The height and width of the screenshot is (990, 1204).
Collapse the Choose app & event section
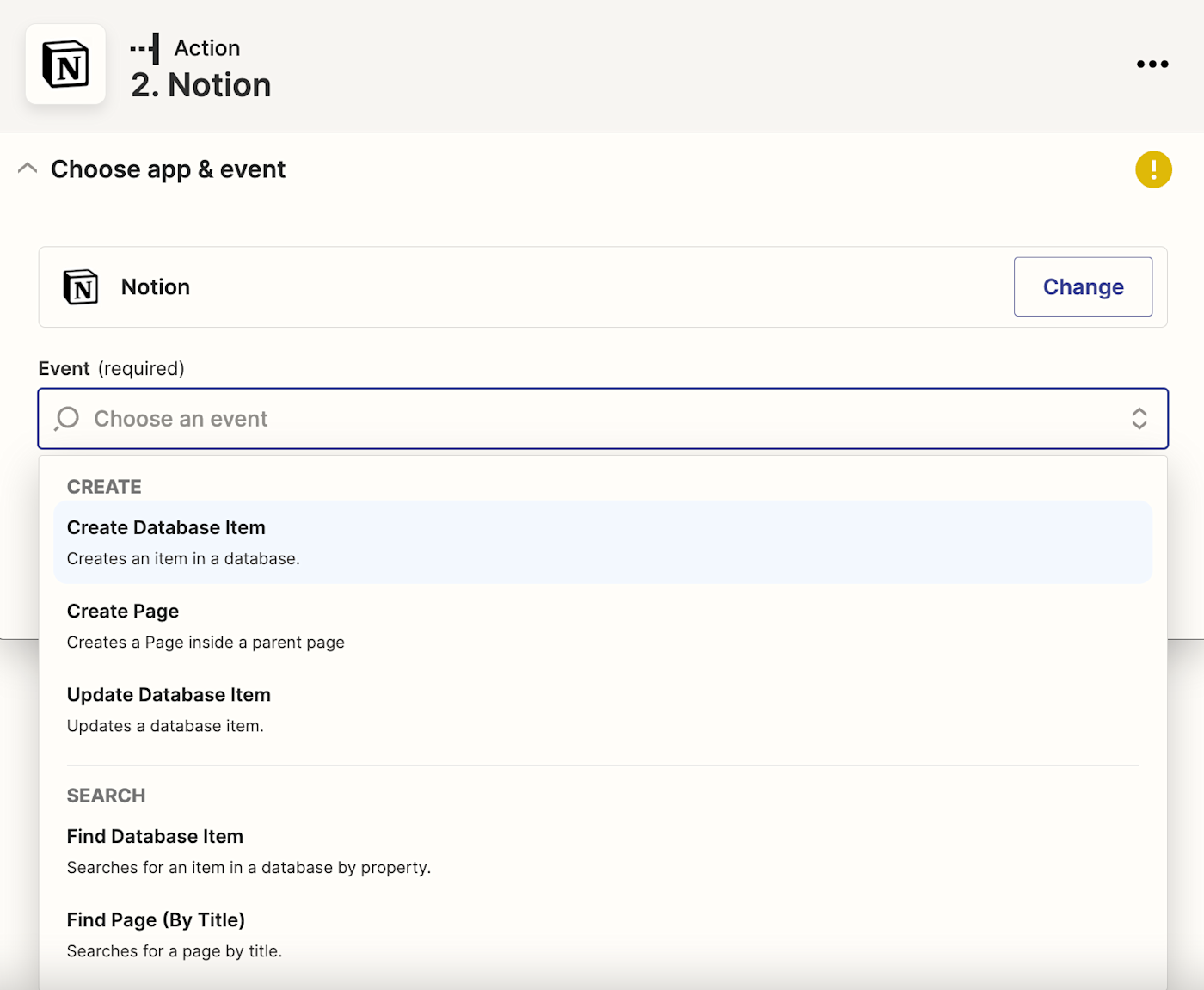28,169
